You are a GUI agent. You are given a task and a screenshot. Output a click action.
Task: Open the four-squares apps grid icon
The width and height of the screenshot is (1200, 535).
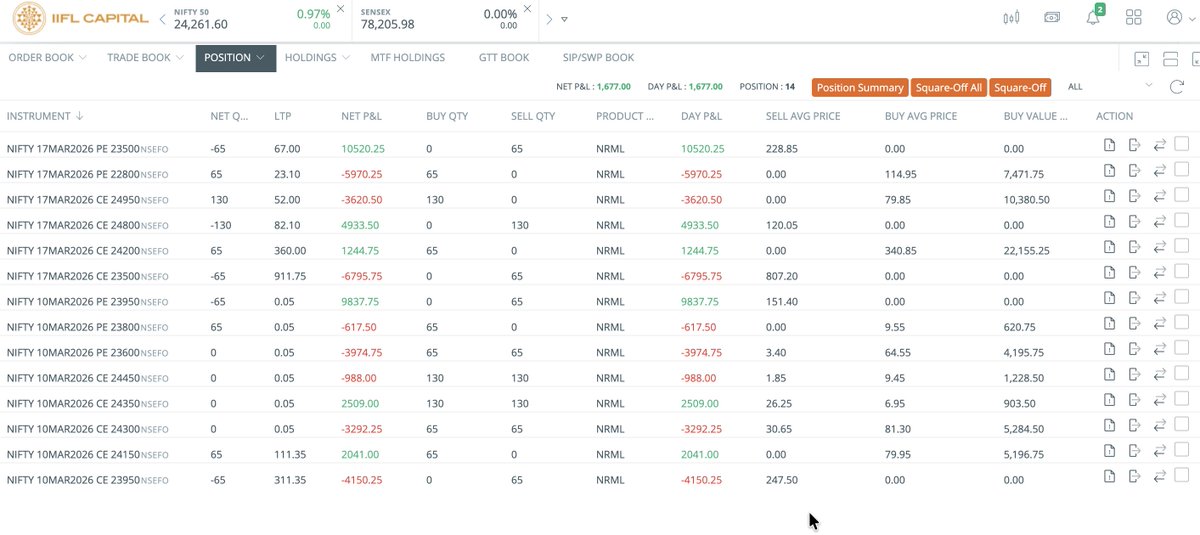1134,17
